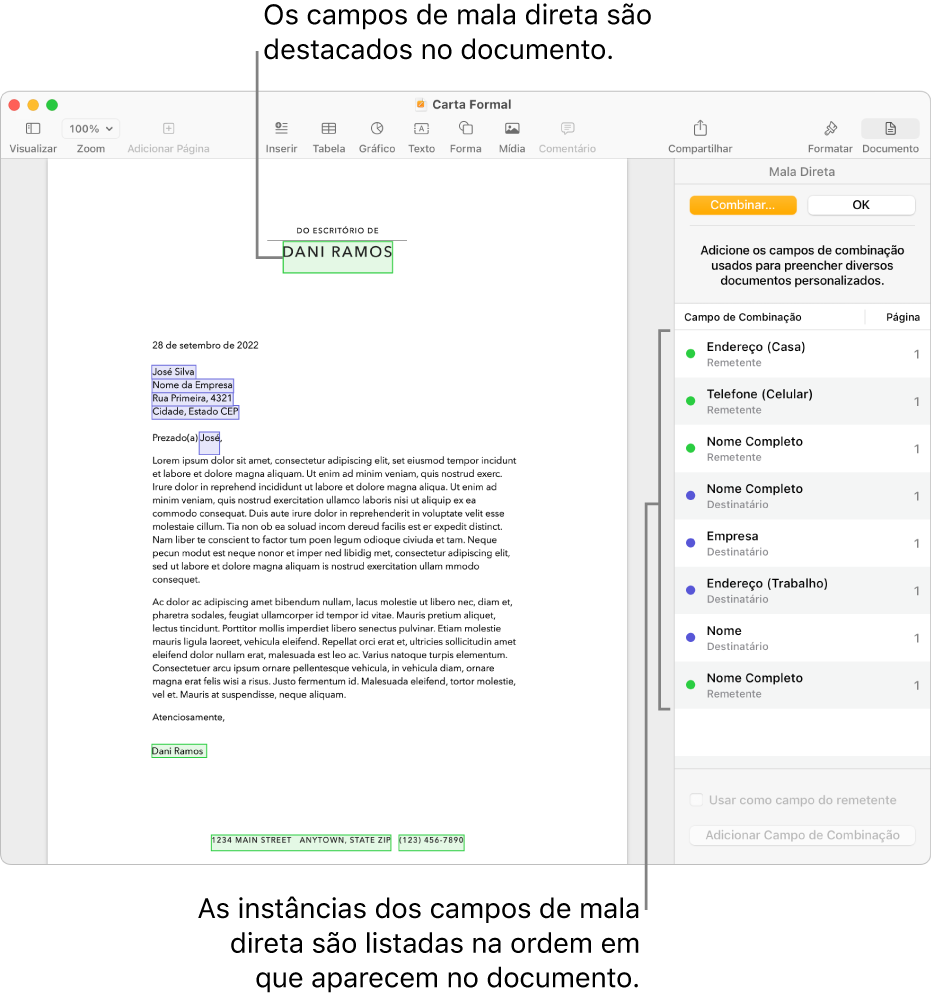This screenshot has height=1003, width=931.
Task: Click the Compartilhar share icon
Action: [x=701, y=128]
